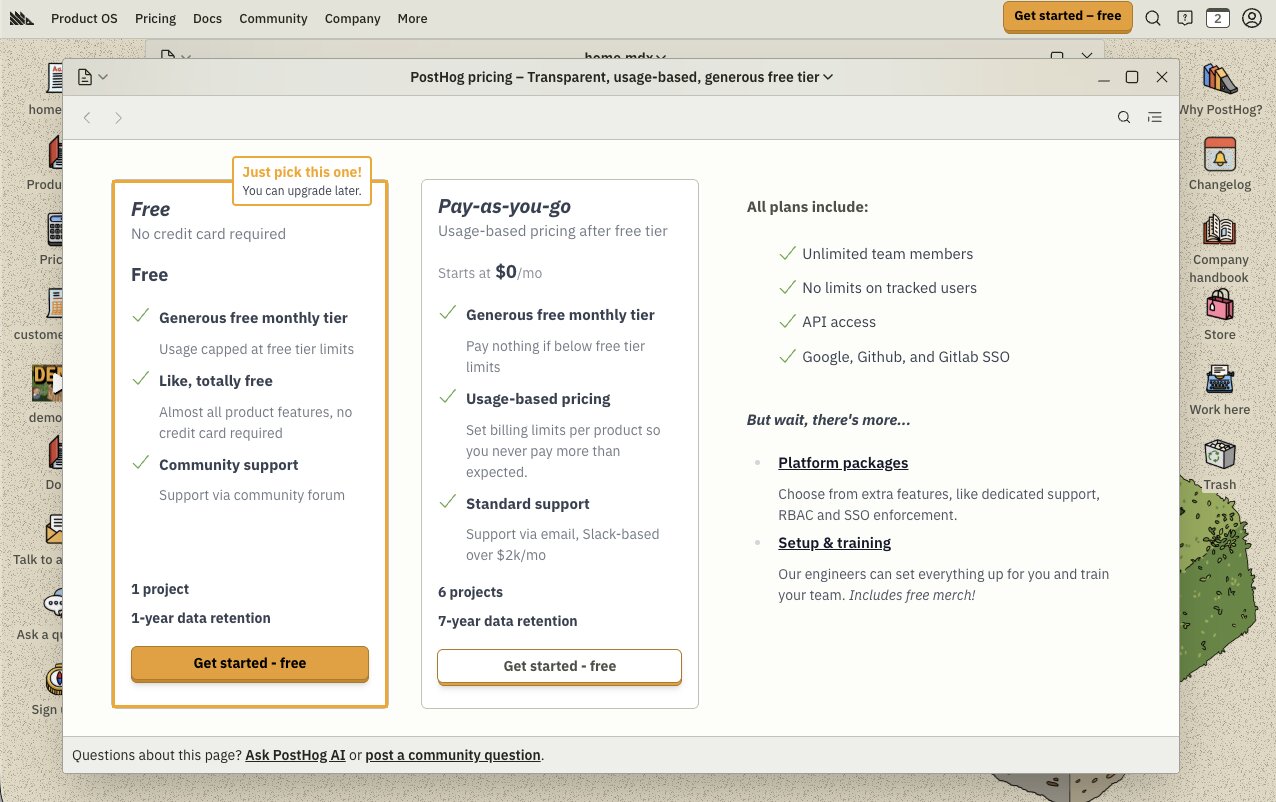
Task: Click post a community question link
Action: pos(453,755)
